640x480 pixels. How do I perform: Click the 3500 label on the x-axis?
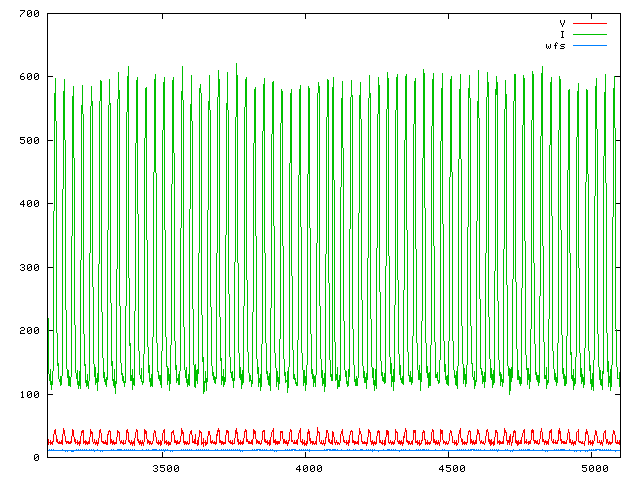165,468
